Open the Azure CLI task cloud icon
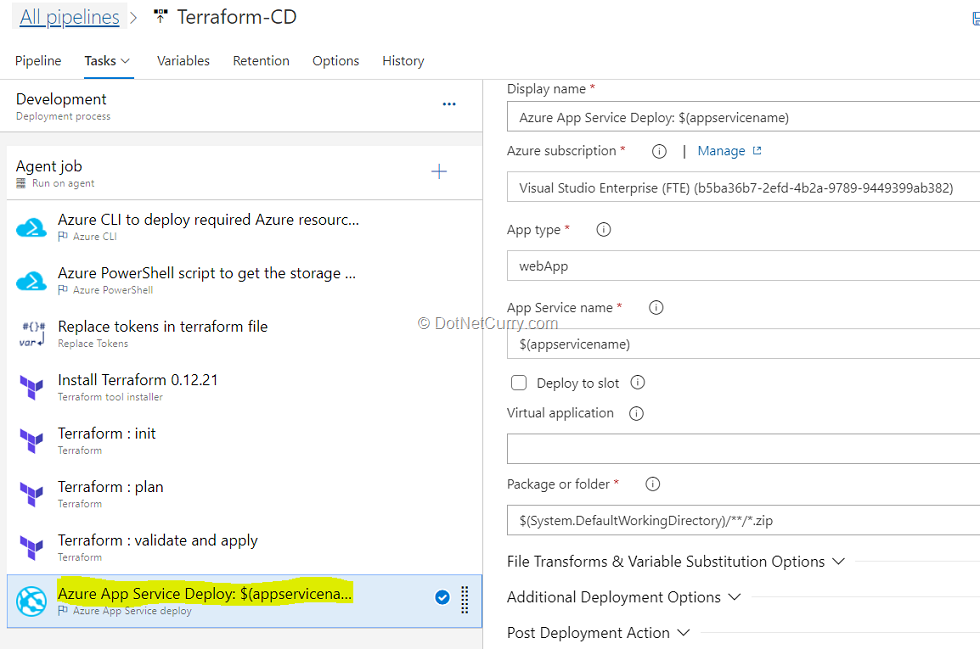The height and width of the screenshot is (649, 980). (31, 228)
